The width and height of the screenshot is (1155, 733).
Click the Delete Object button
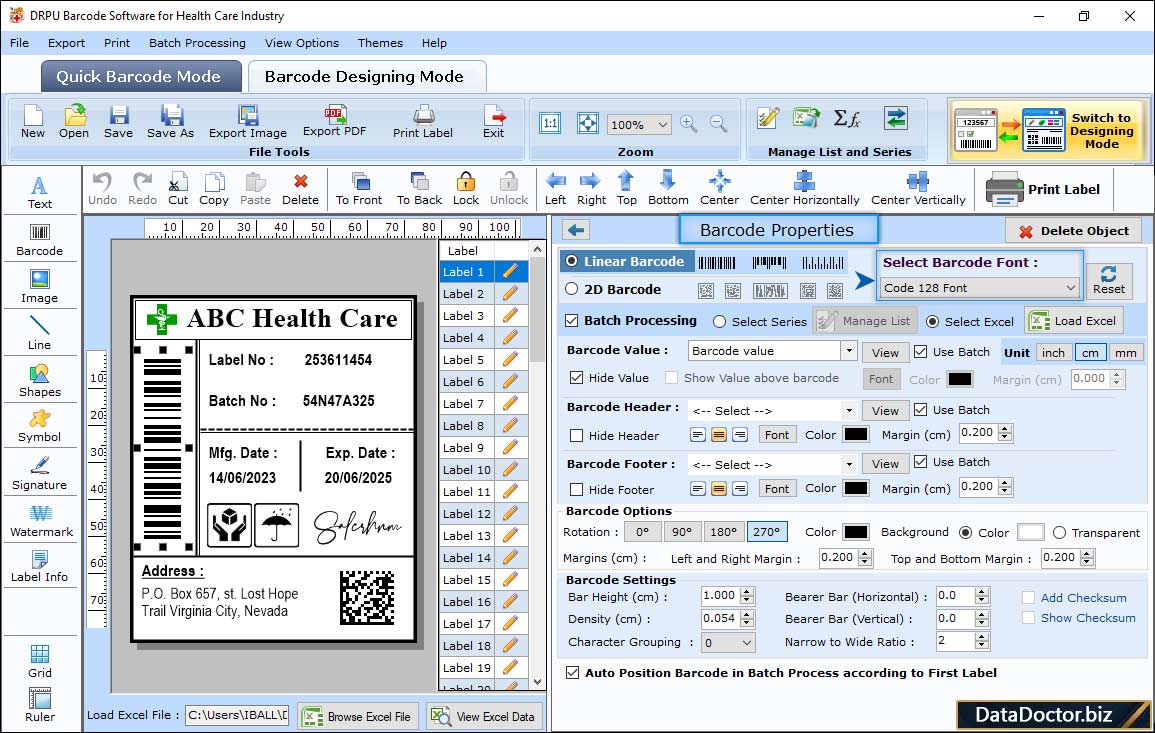coord(1073,231)
